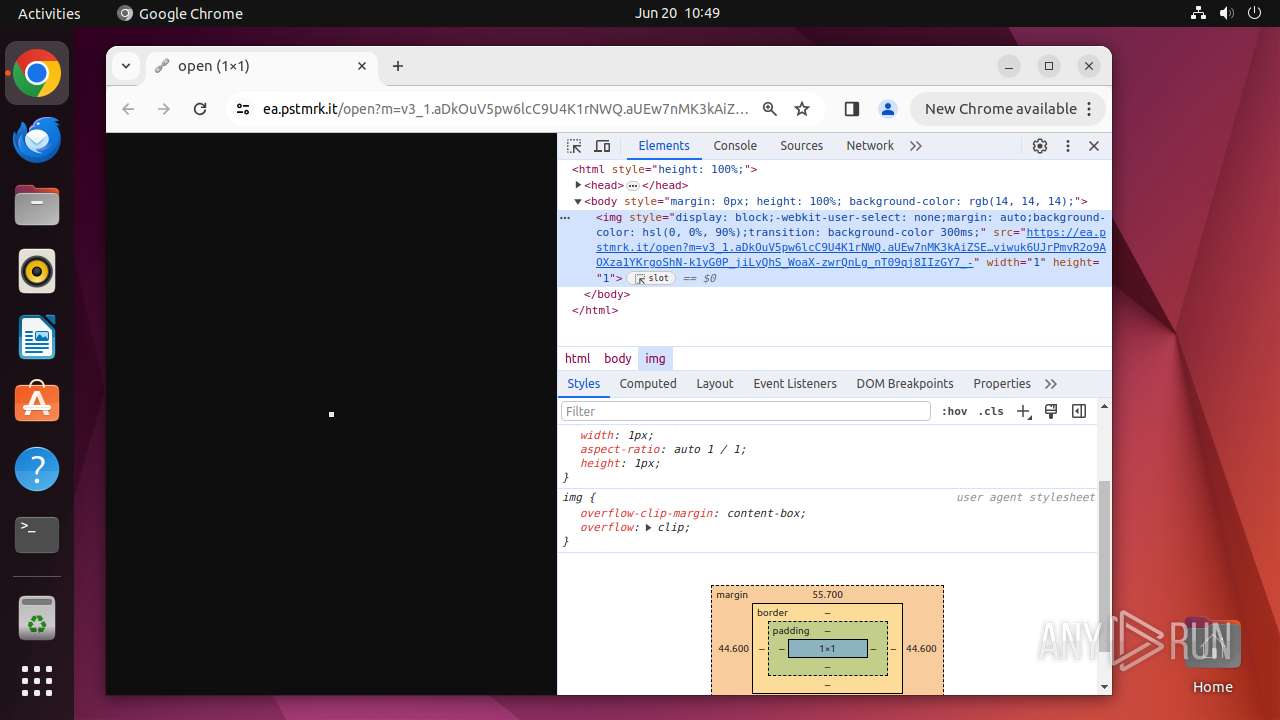
Task: Open the zoom magnifier icon in address bar
Action: 770,109
